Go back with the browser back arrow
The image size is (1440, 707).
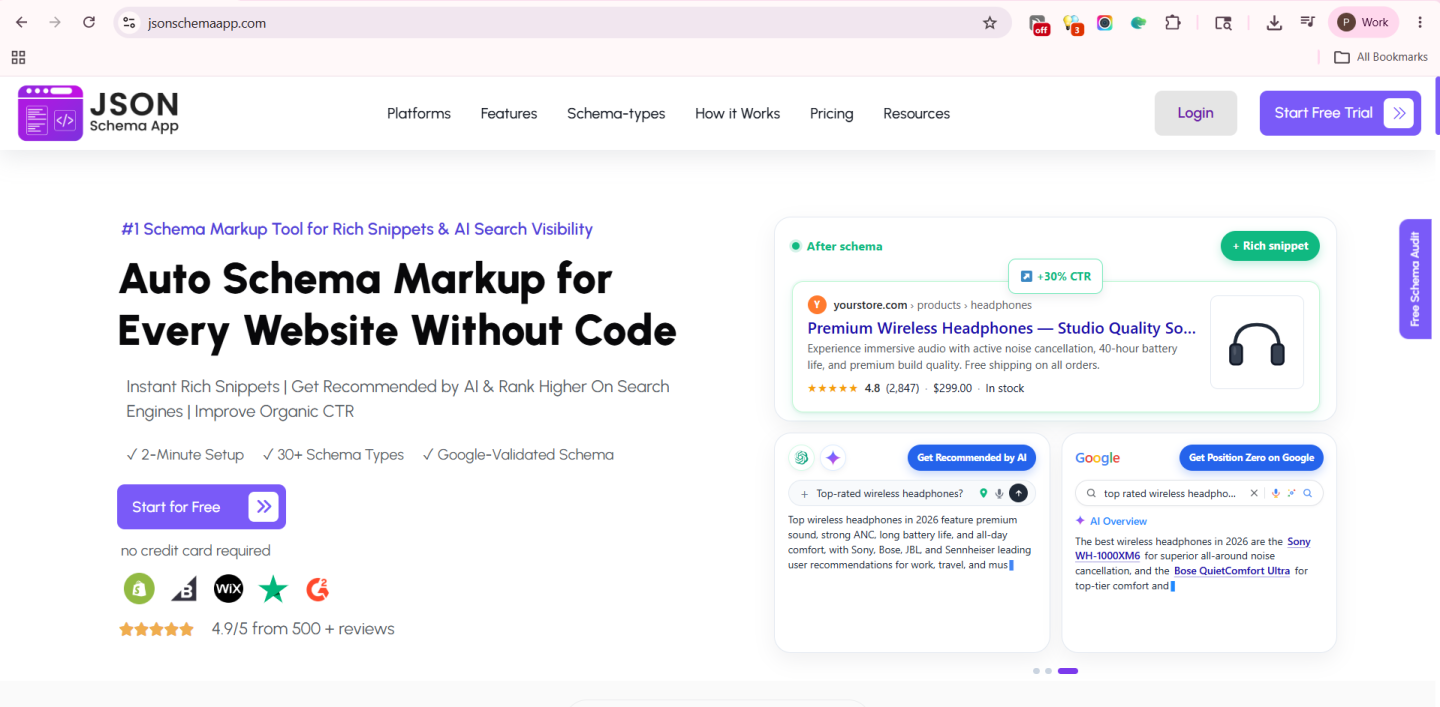(21, 22)
